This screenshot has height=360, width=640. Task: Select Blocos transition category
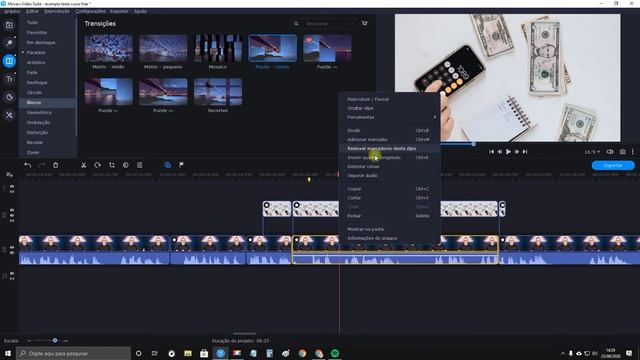tap(48, 102)
